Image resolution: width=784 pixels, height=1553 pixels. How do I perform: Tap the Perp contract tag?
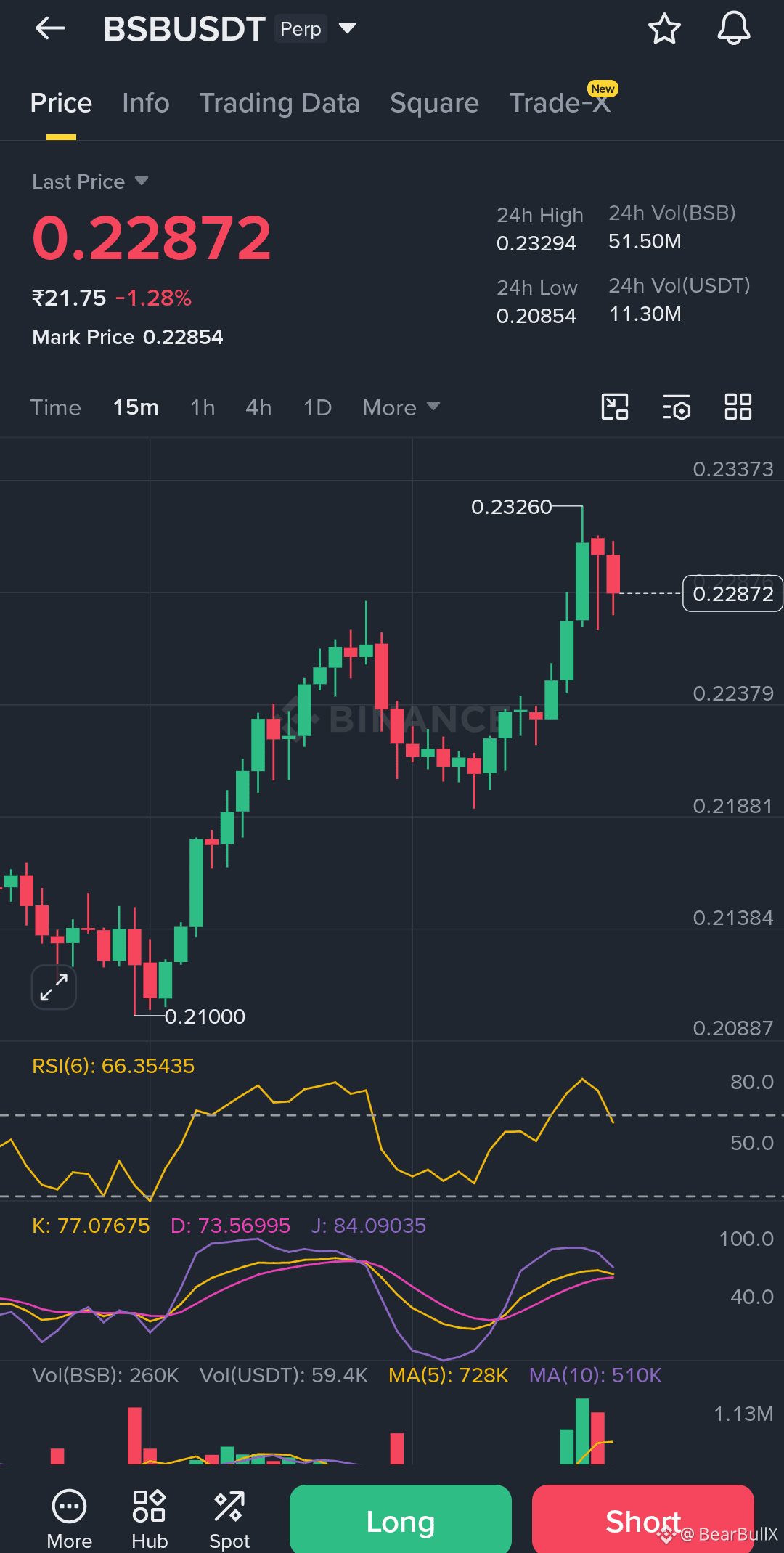[301, 29]
